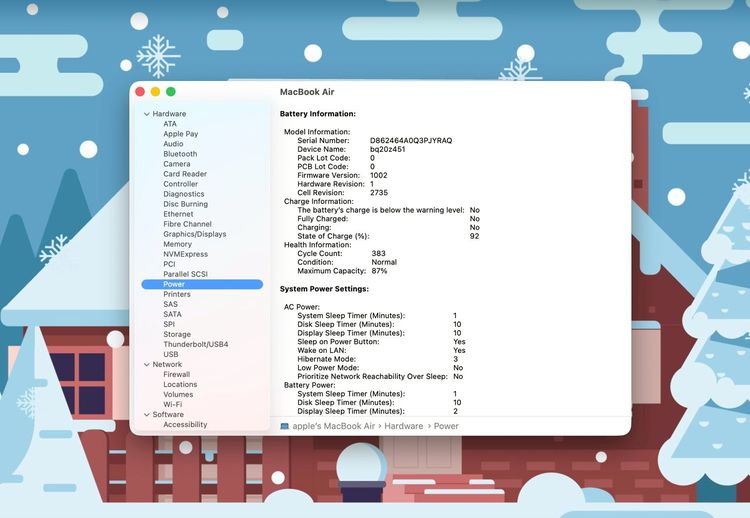Image resolution: width=750 pixels, height=518 pixels.
Task: Open Wi-Fi under Network
Action: click(173, 405)
